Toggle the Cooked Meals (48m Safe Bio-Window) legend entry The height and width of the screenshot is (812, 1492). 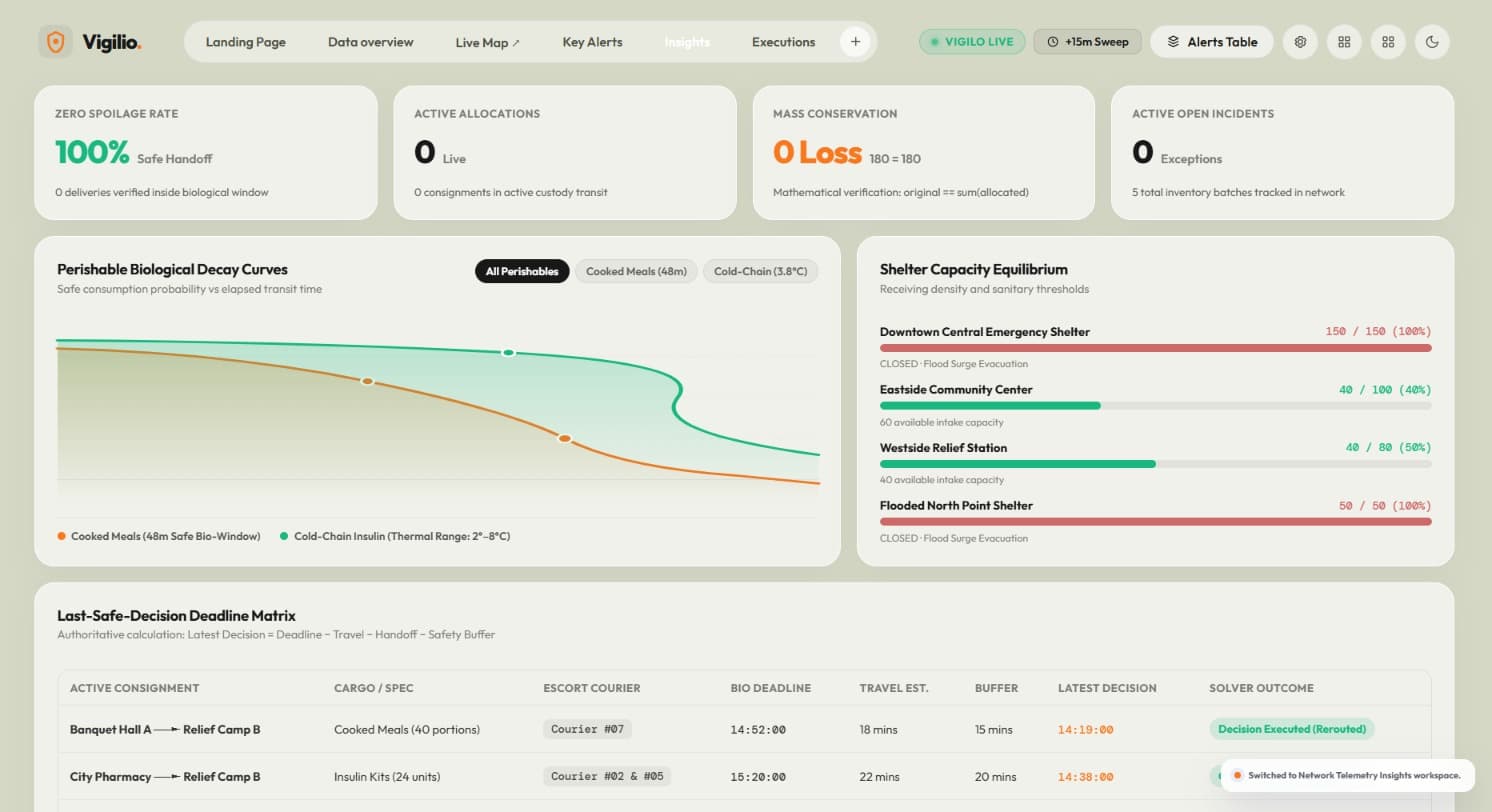coord(159,537)
